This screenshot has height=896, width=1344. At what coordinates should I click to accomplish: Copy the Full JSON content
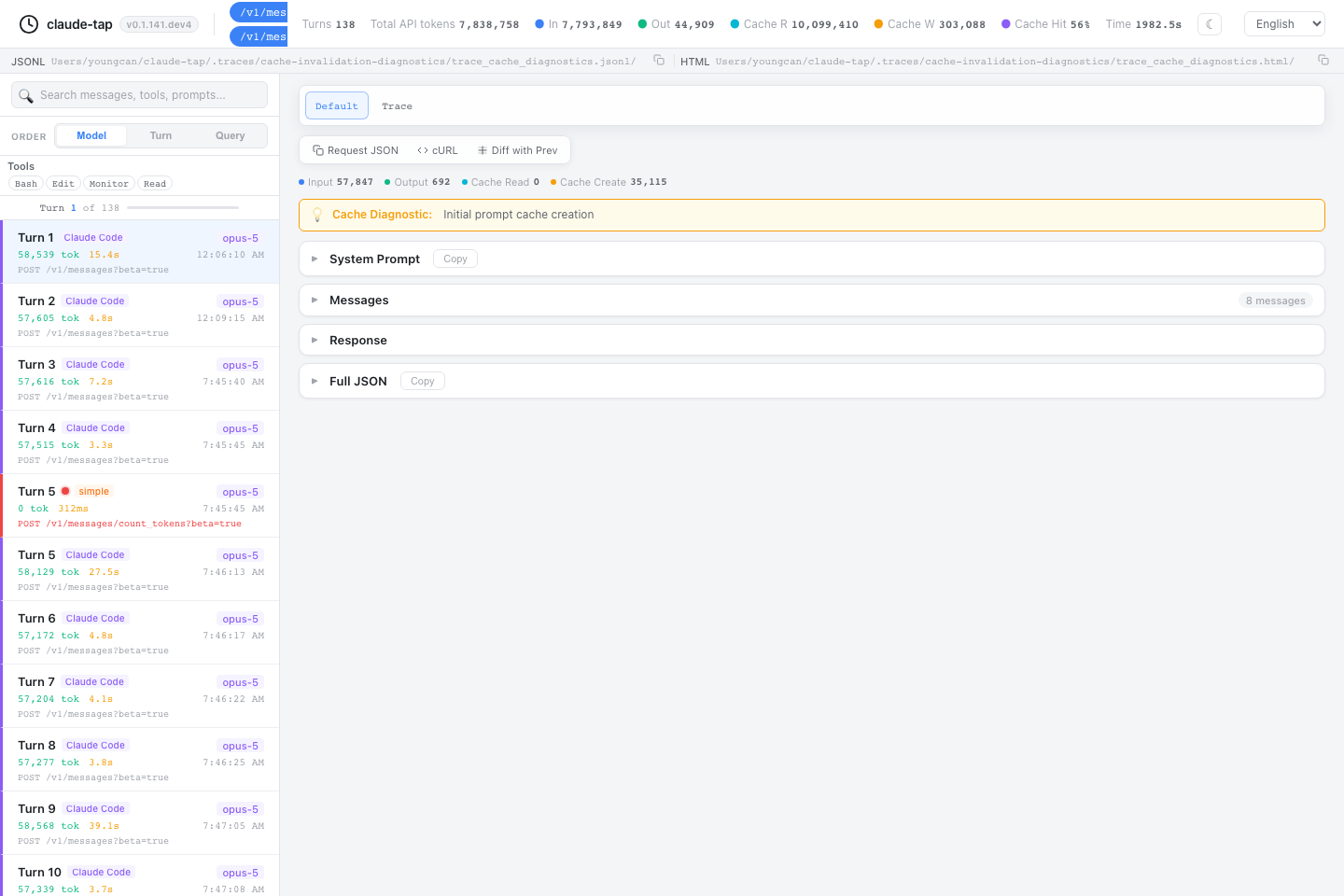click(x=423, y=381)
